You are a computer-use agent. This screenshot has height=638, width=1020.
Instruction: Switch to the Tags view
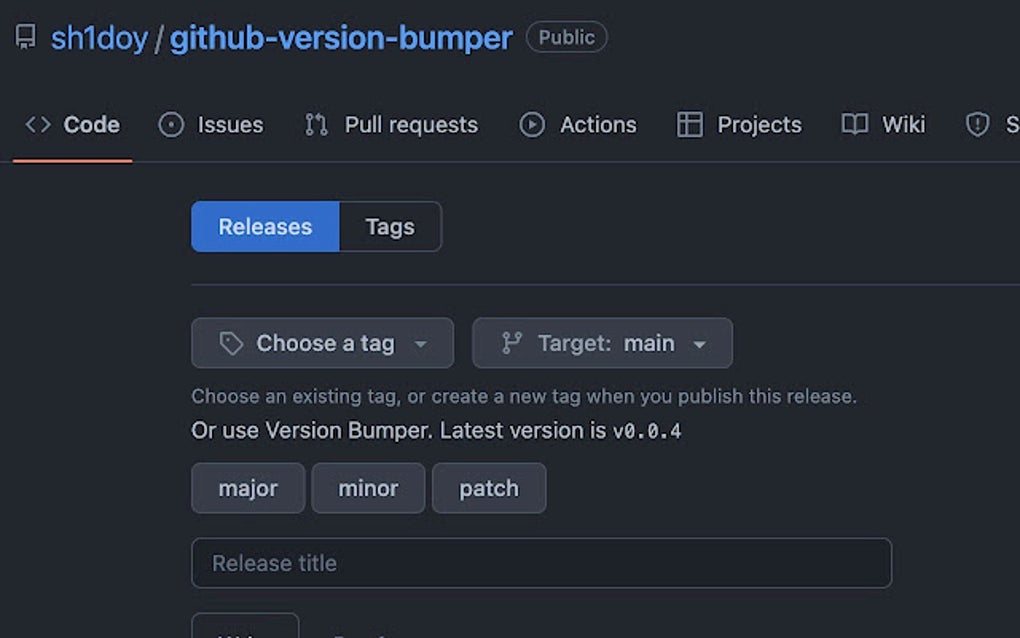[x=390, y=227]
